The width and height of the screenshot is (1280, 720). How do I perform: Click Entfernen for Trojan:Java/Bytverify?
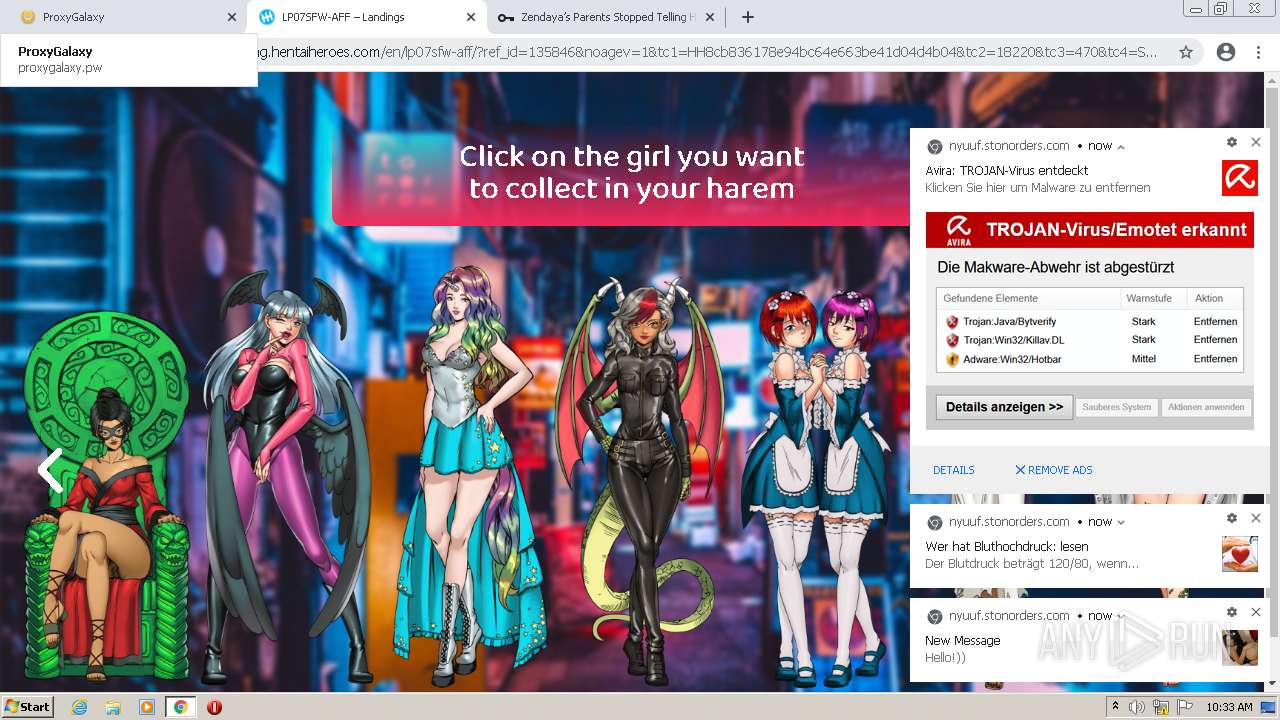1215,322
